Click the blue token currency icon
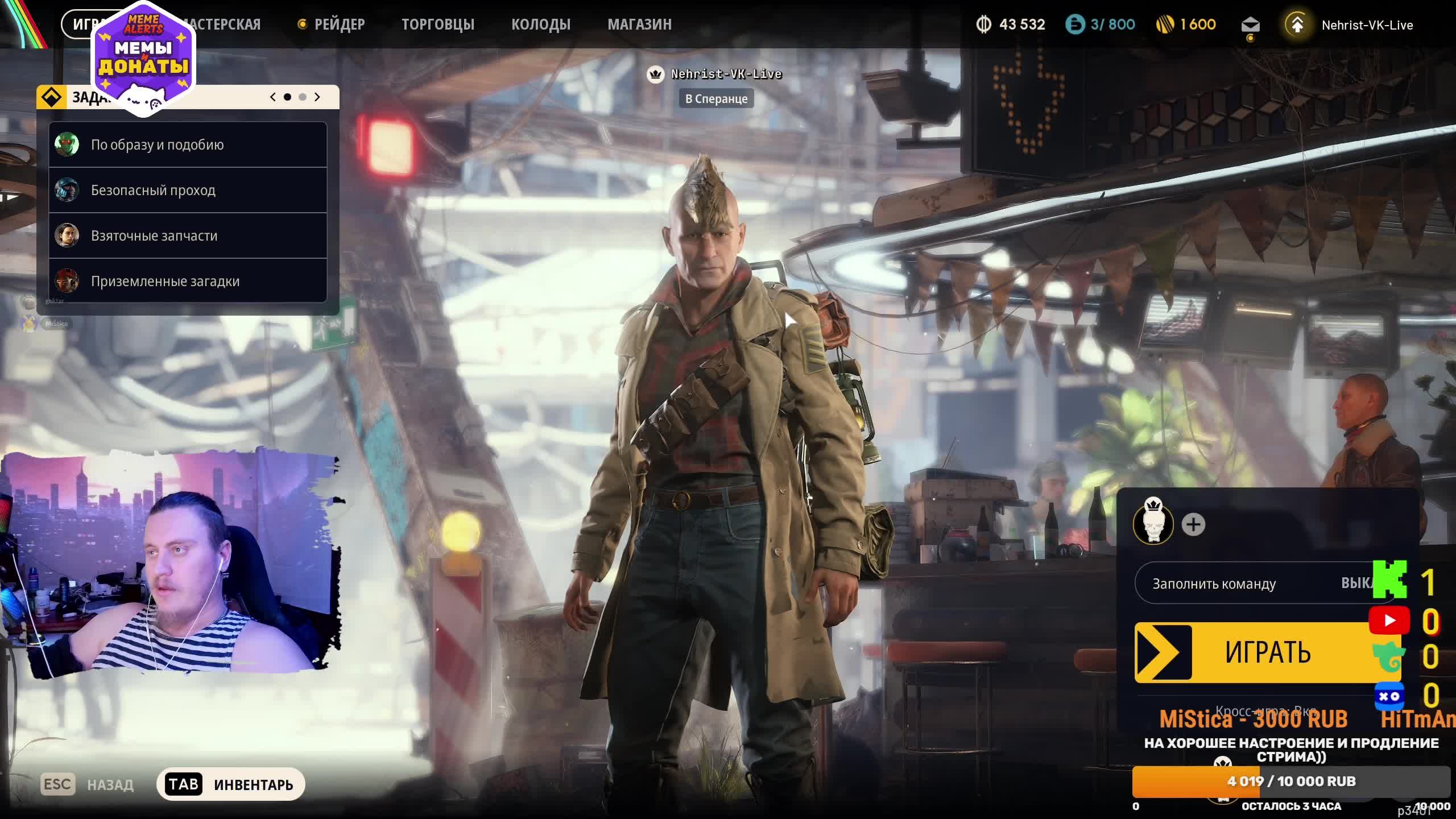 pos(1074,24)
